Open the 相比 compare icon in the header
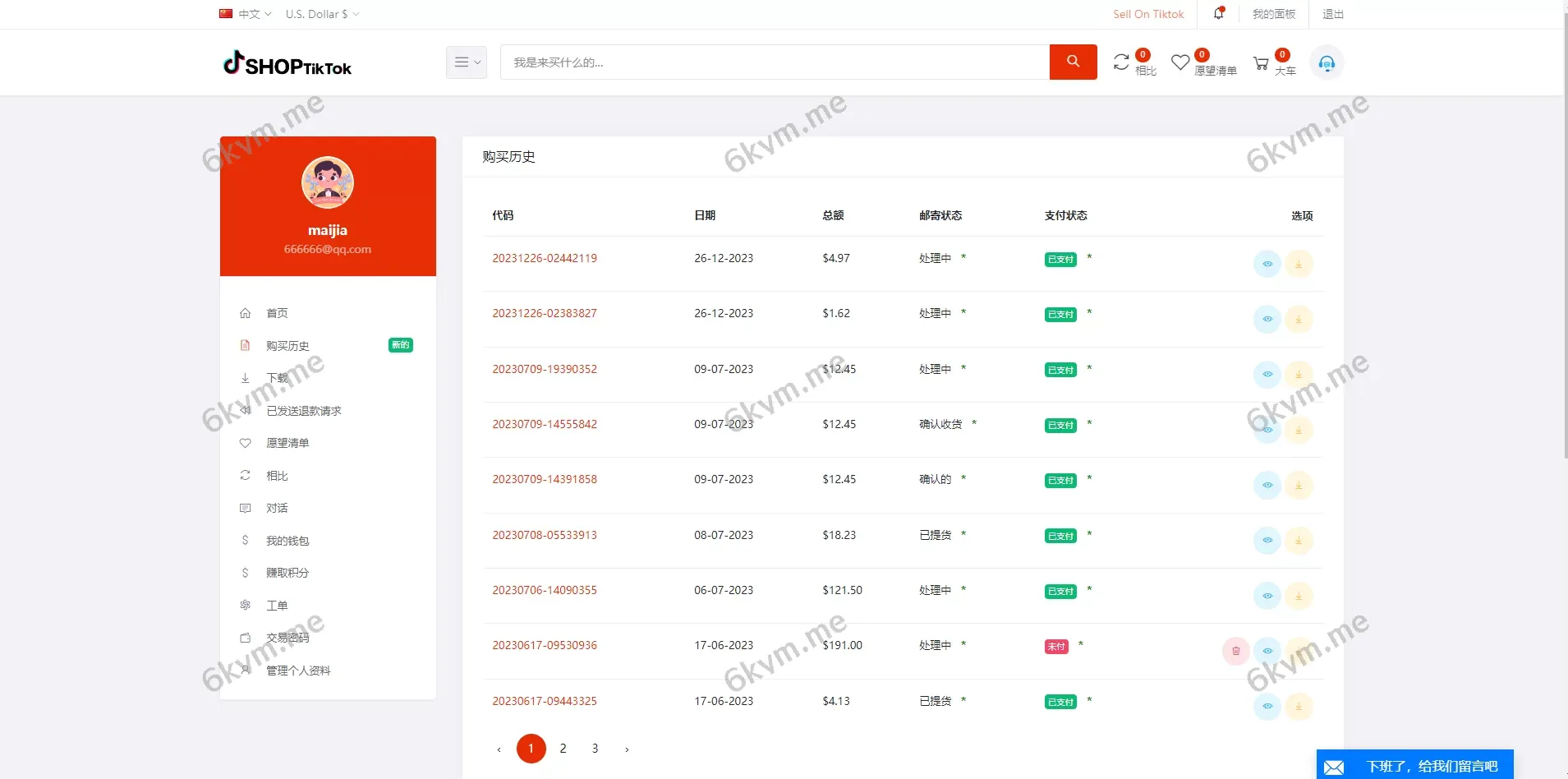The width and height of the screenshot is (1568, 779). 1123,62
